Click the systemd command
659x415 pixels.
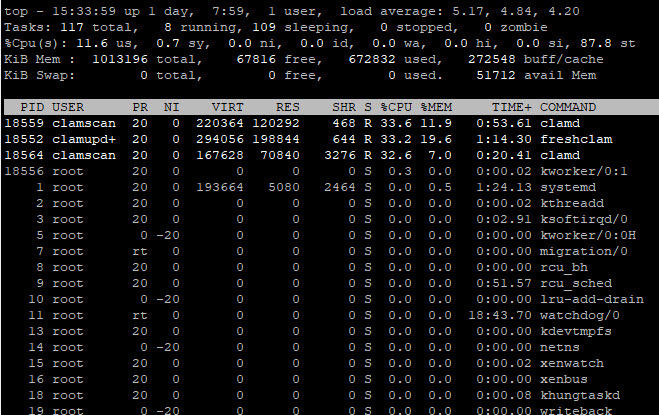click(x=568, y=187)
